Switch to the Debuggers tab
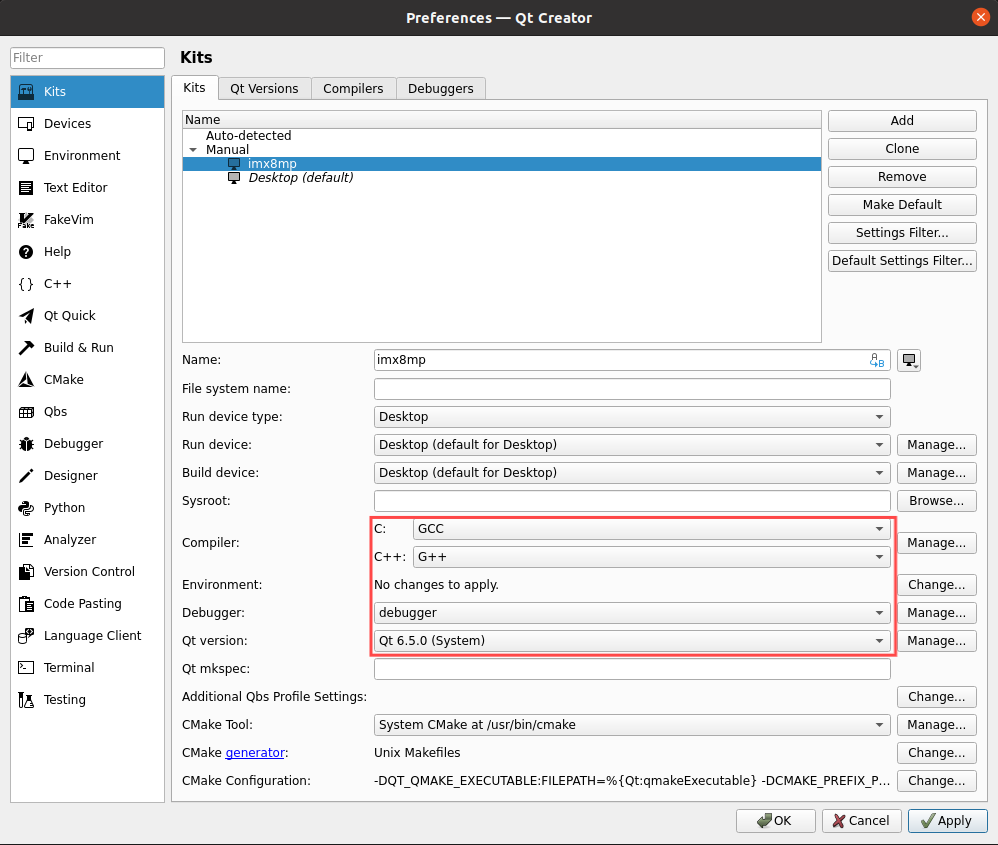Image resolution: width=998 pixels, height=845 pixels. (x=440, y=88)
